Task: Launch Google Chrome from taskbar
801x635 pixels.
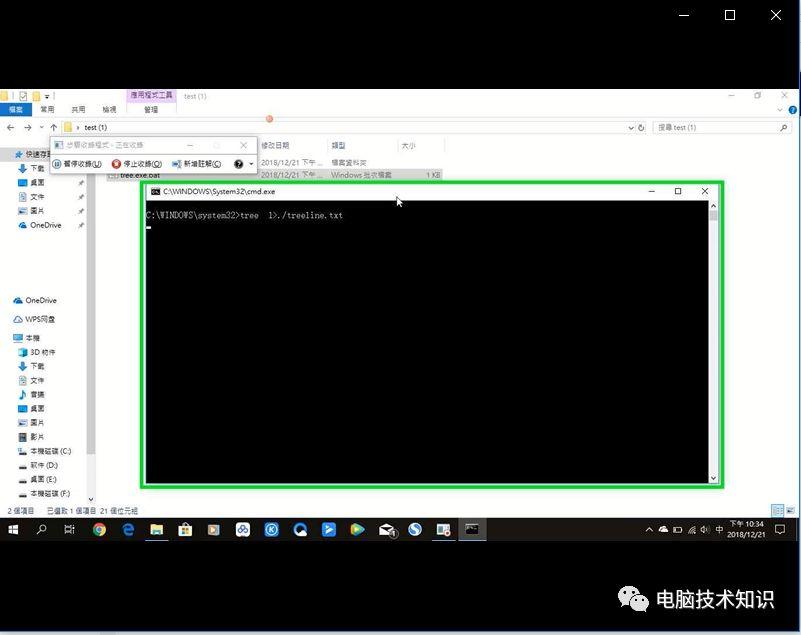Action: pos(99,530)
